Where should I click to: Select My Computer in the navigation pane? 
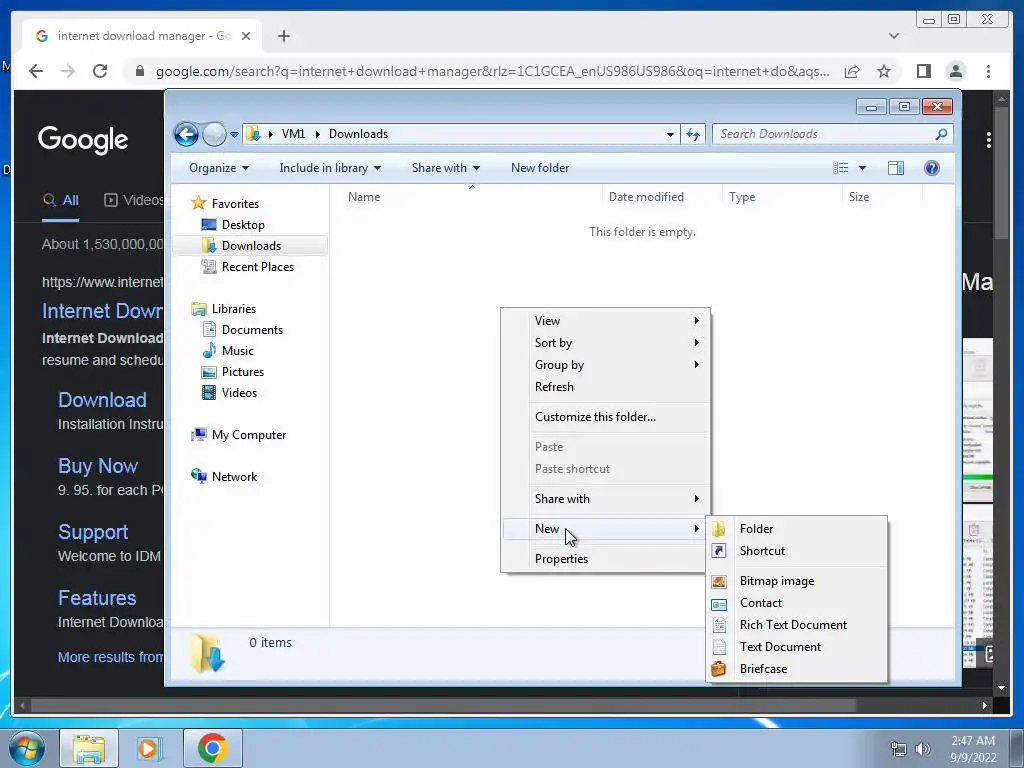click(238, 435)
